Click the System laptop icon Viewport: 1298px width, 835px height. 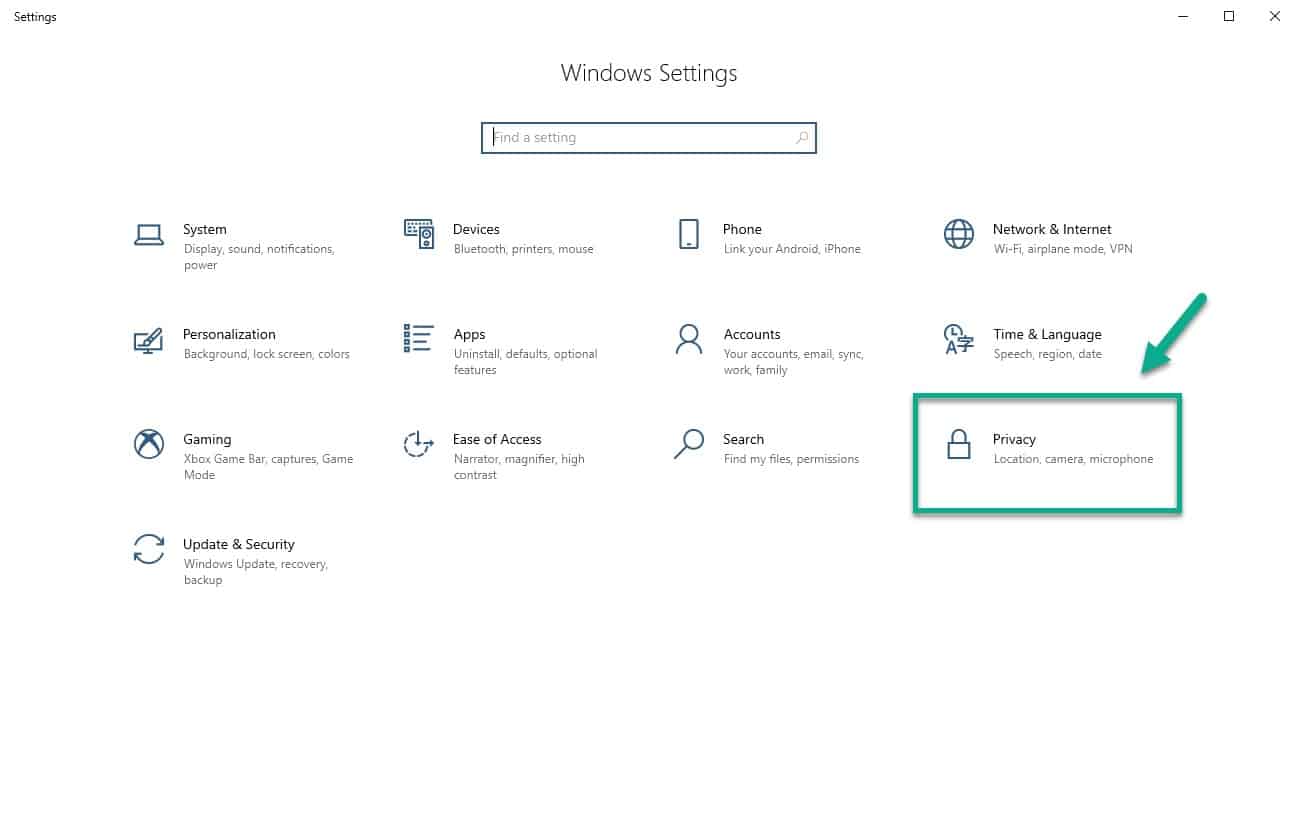tap(148, 235)
